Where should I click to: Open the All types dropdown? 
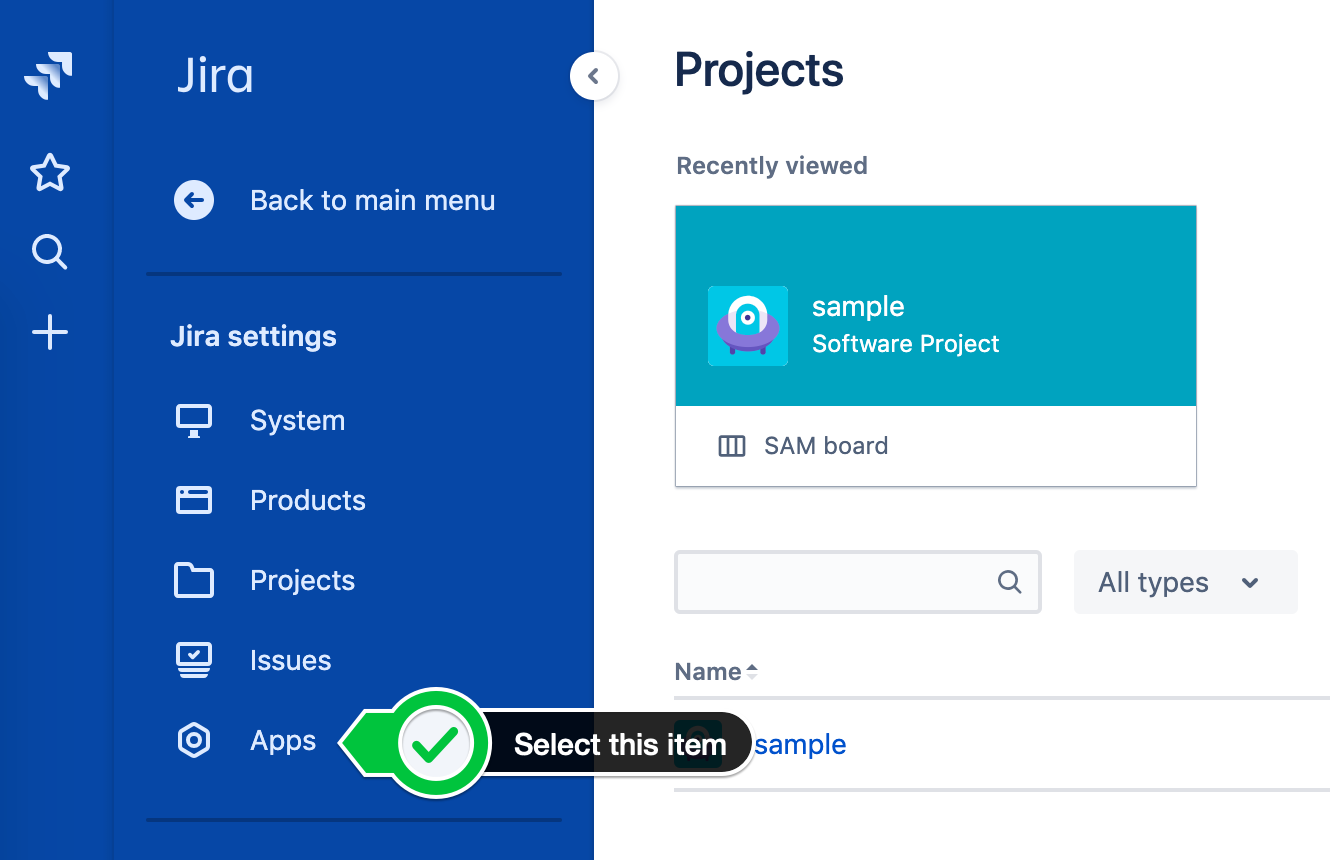click(x=1185, y=582)
